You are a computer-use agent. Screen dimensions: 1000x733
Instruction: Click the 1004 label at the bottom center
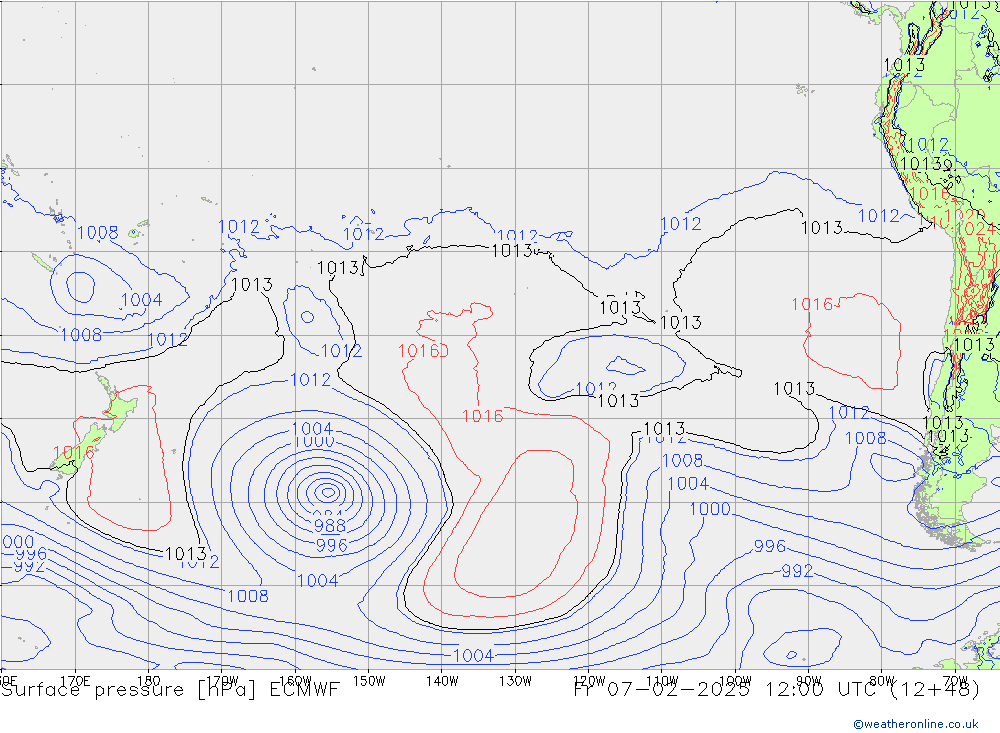[473, 655]
